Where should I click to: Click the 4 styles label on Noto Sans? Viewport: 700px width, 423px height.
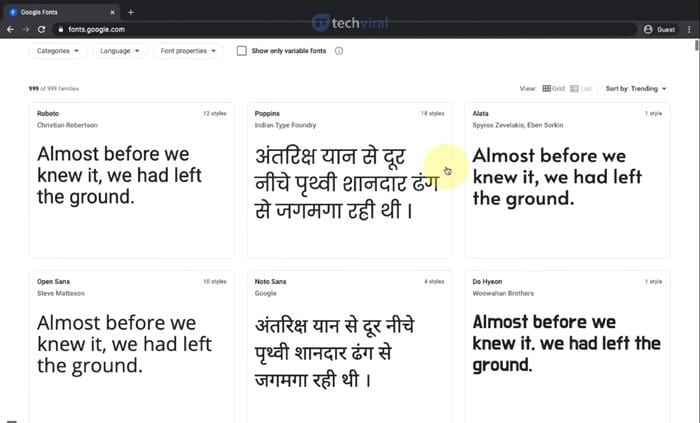tap(434, 282)
